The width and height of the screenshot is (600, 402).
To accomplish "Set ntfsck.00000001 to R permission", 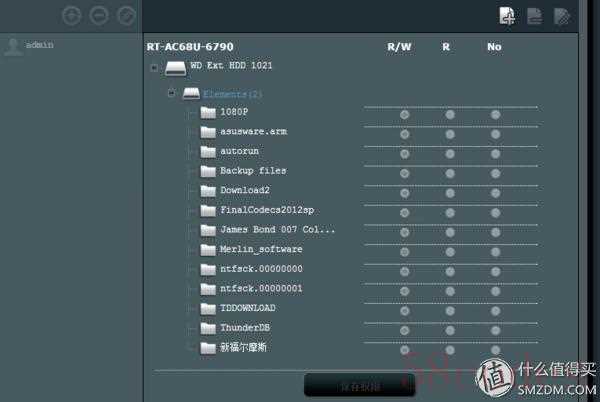I will 450,291.
